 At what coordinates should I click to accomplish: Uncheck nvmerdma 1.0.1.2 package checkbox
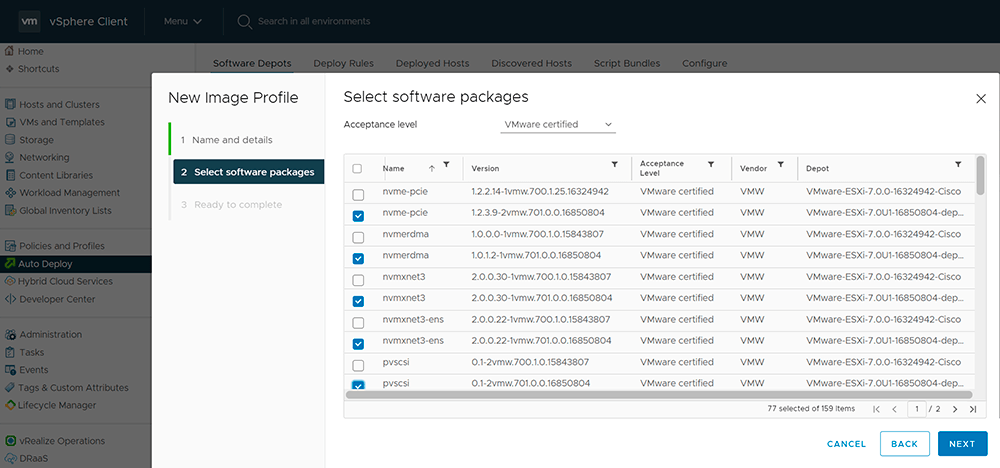(x=358, y=258)
